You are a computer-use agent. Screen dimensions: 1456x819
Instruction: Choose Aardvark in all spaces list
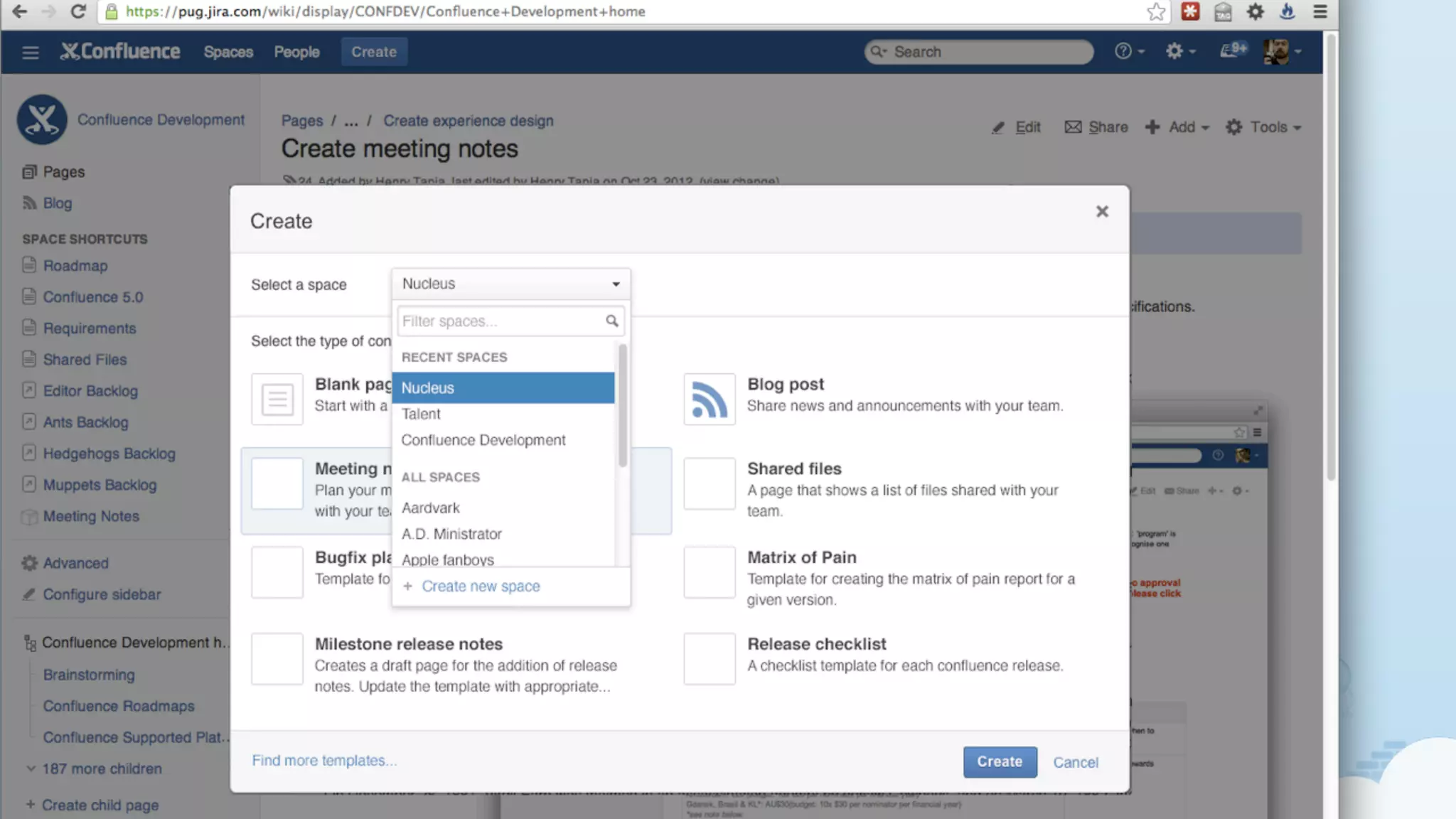click(431, 508)
